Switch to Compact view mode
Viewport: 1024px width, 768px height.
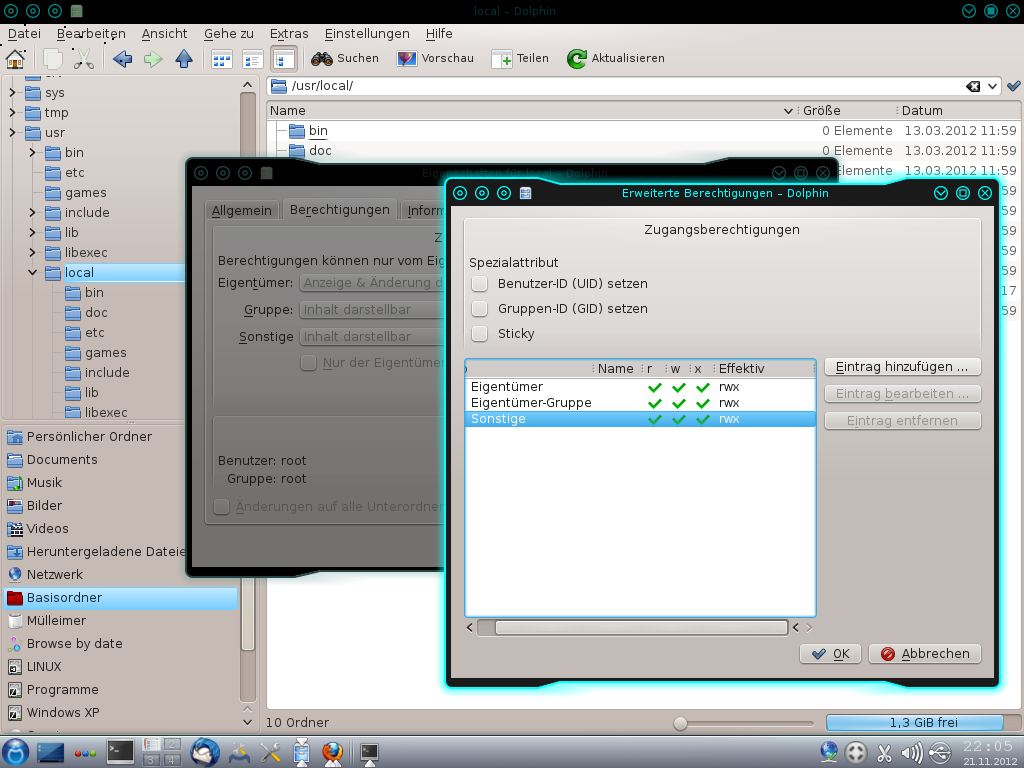coord(252,59)
